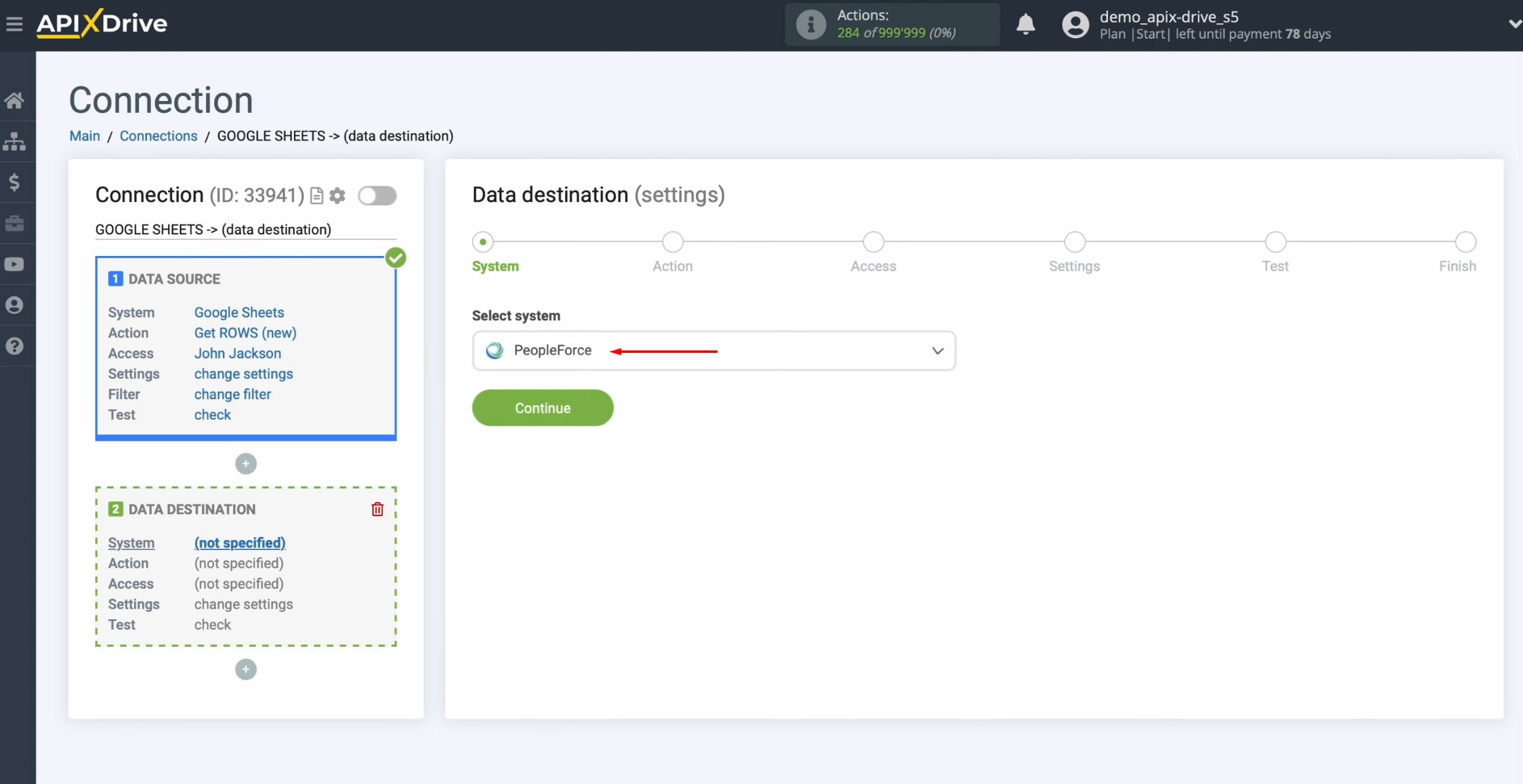Navigate to Main via breadcrumb link

(x=84, y=136)
